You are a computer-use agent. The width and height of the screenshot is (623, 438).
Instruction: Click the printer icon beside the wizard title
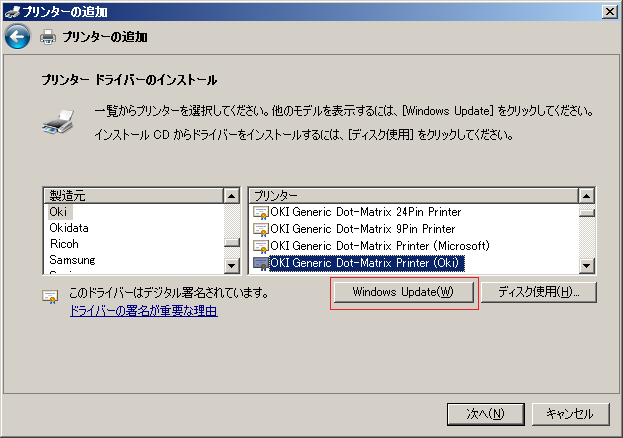48,37
